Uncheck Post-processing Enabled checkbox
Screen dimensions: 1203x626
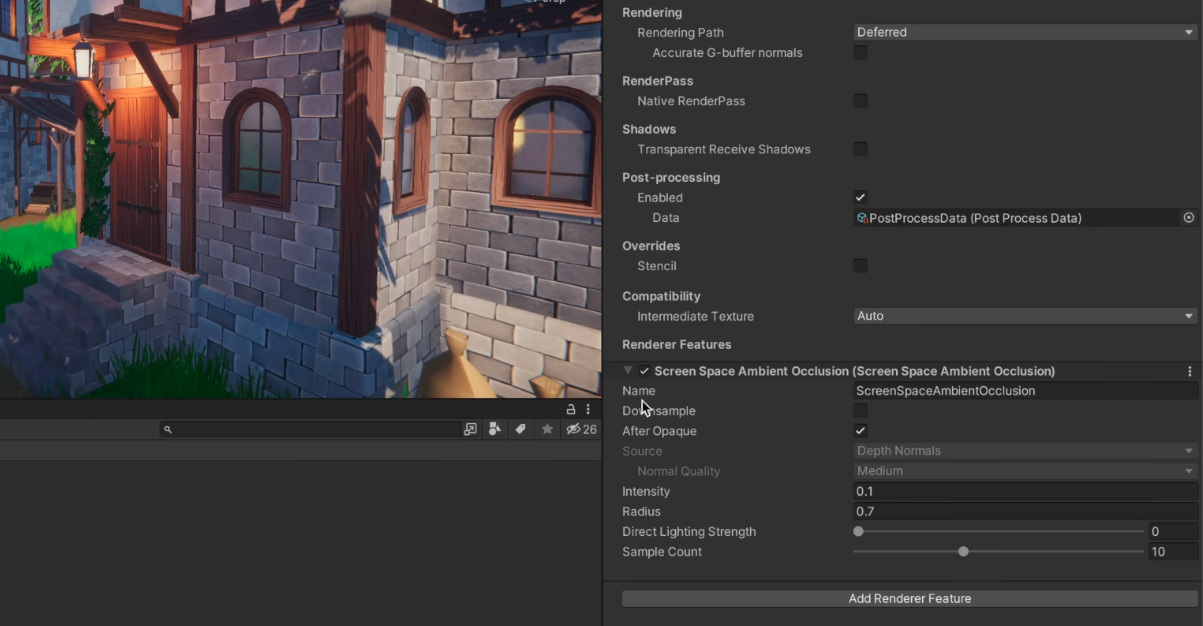[x=860, y=198]
